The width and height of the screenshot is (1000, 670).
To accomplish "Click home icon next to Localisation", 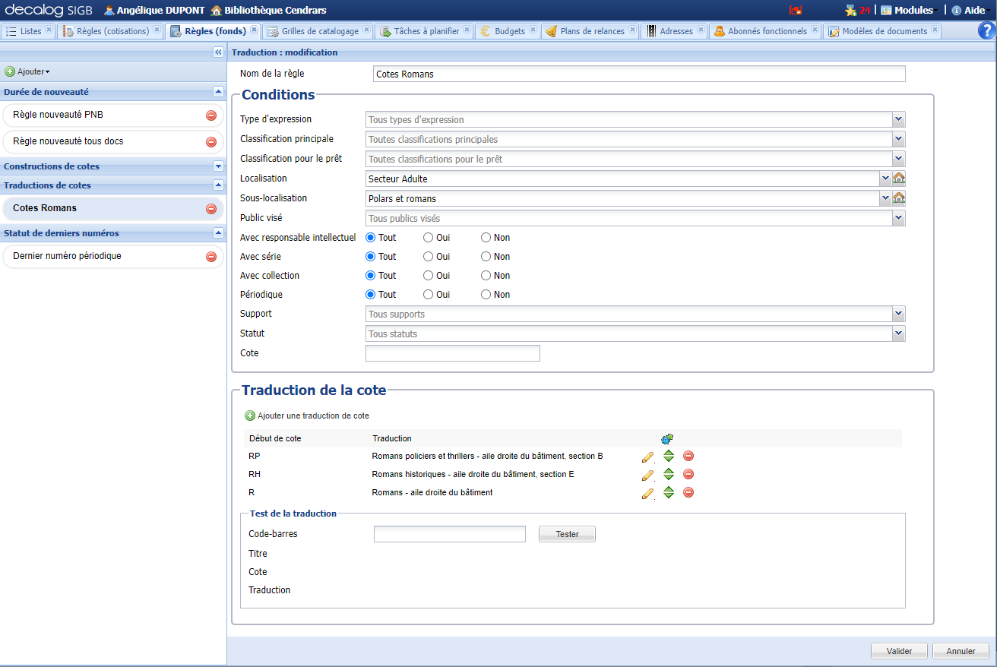I will point(899,178).
